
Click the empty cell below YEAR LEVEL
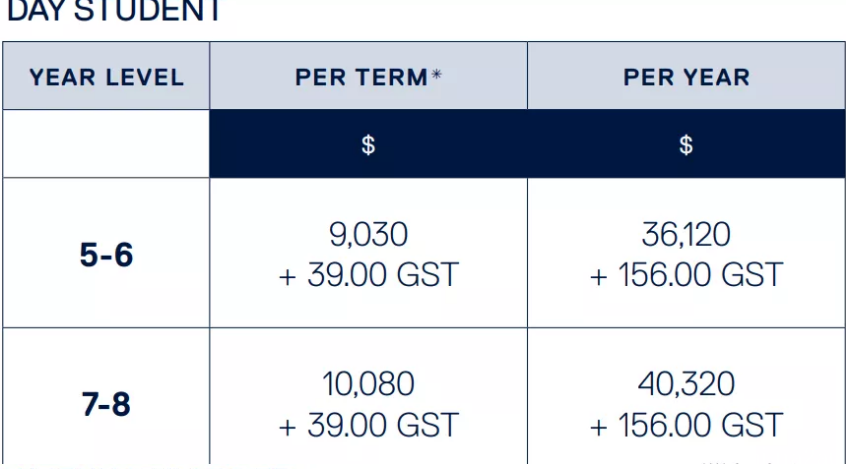coord(106,144)
